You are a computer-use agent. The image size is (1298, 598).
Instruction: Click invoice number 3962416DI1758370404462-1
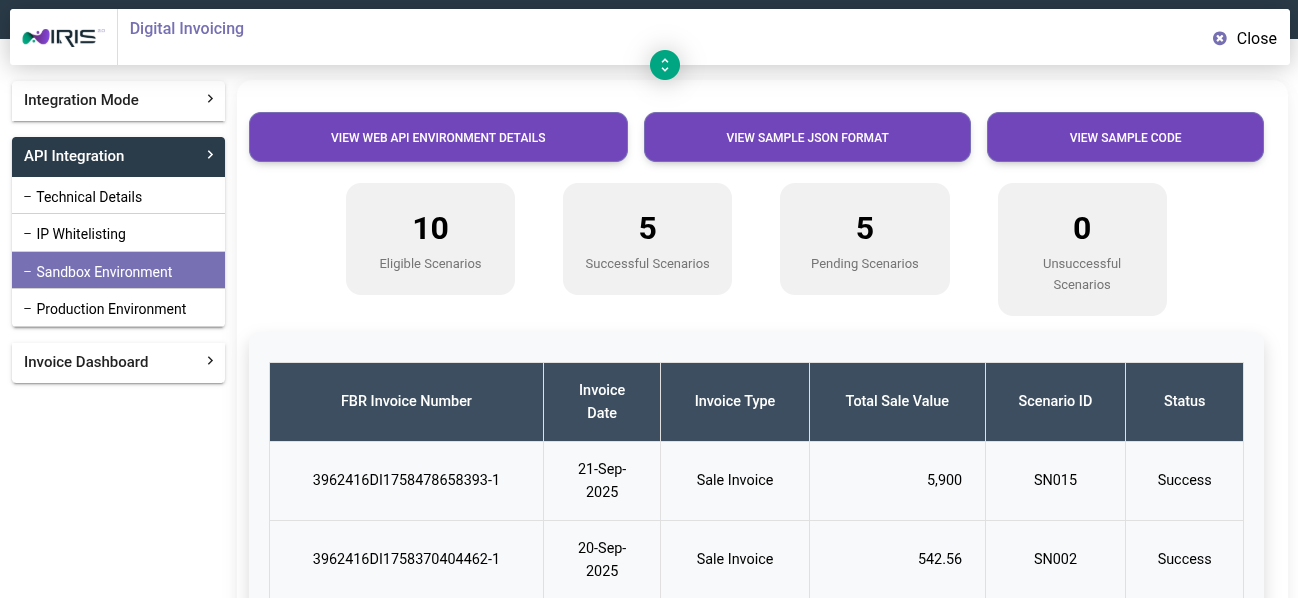coord(406,559)
